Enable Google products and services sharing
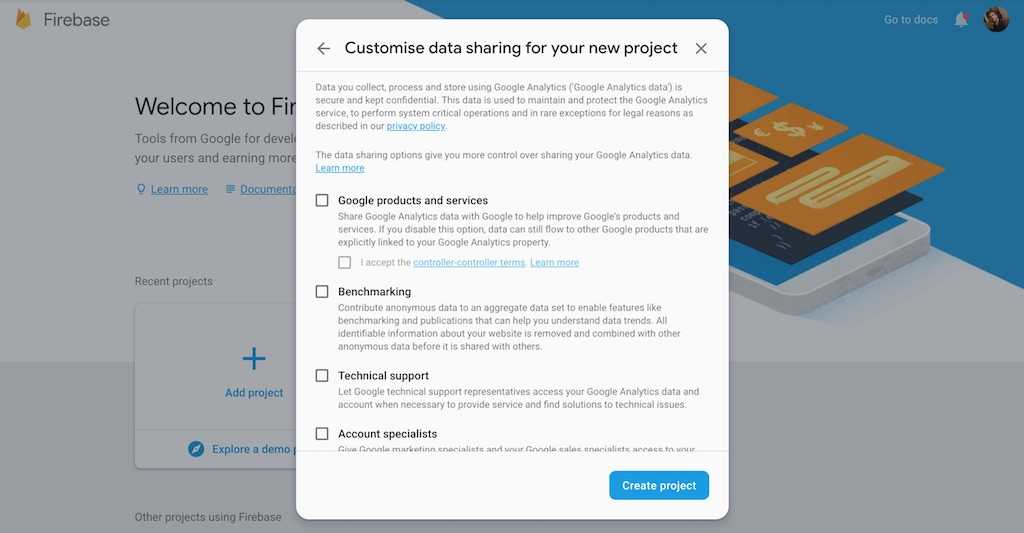The height and width of the screenshot is (533, 1024). tap(322, 200)
